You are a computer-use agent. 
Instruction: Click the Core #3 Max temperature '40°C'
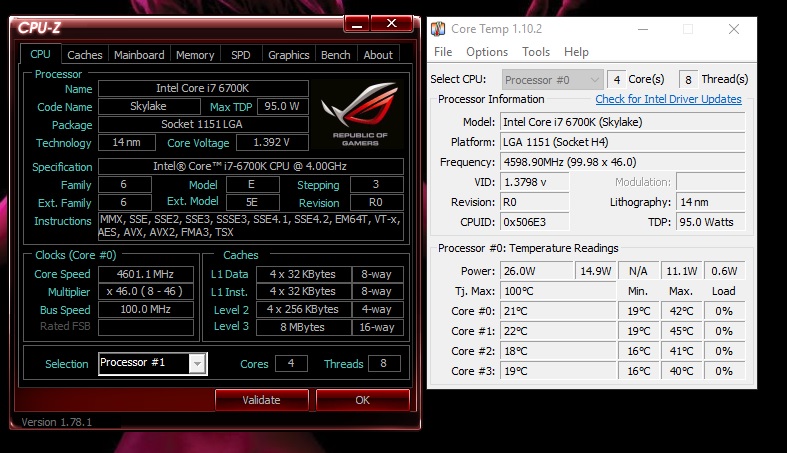[682, 371]
